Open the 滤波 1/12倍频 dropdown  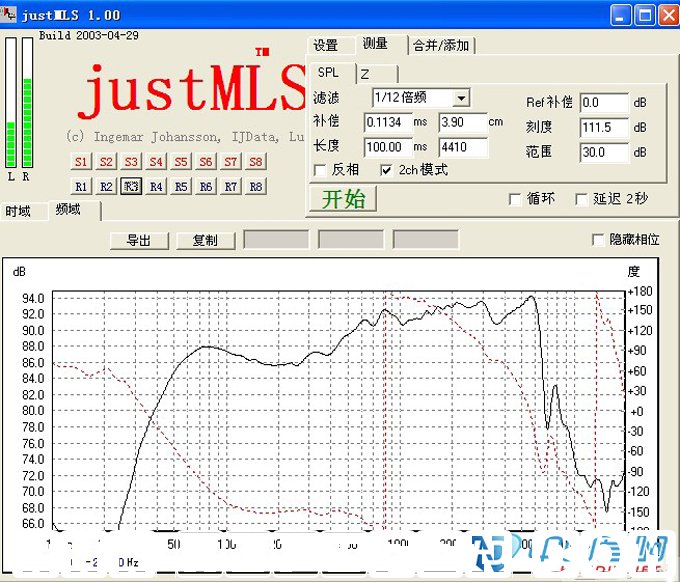[x=461, y=98]
